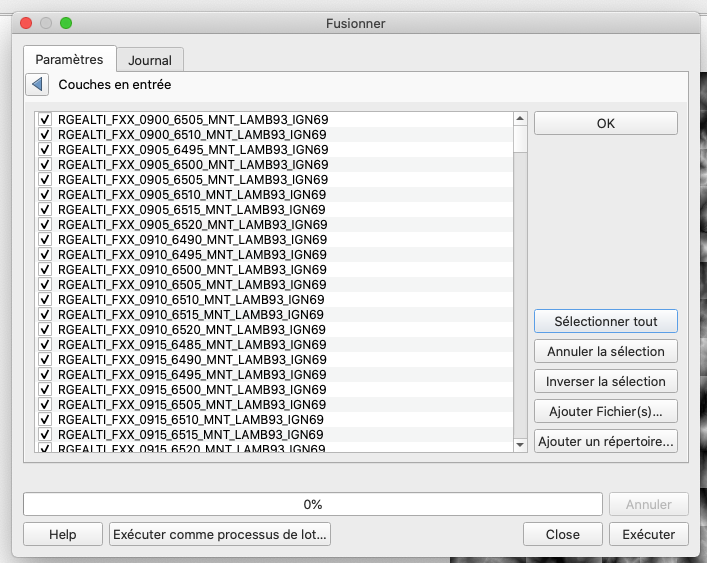Click Annuler la sélection button
The width and height of the screenshot is (707, 563).
point(605,352)
